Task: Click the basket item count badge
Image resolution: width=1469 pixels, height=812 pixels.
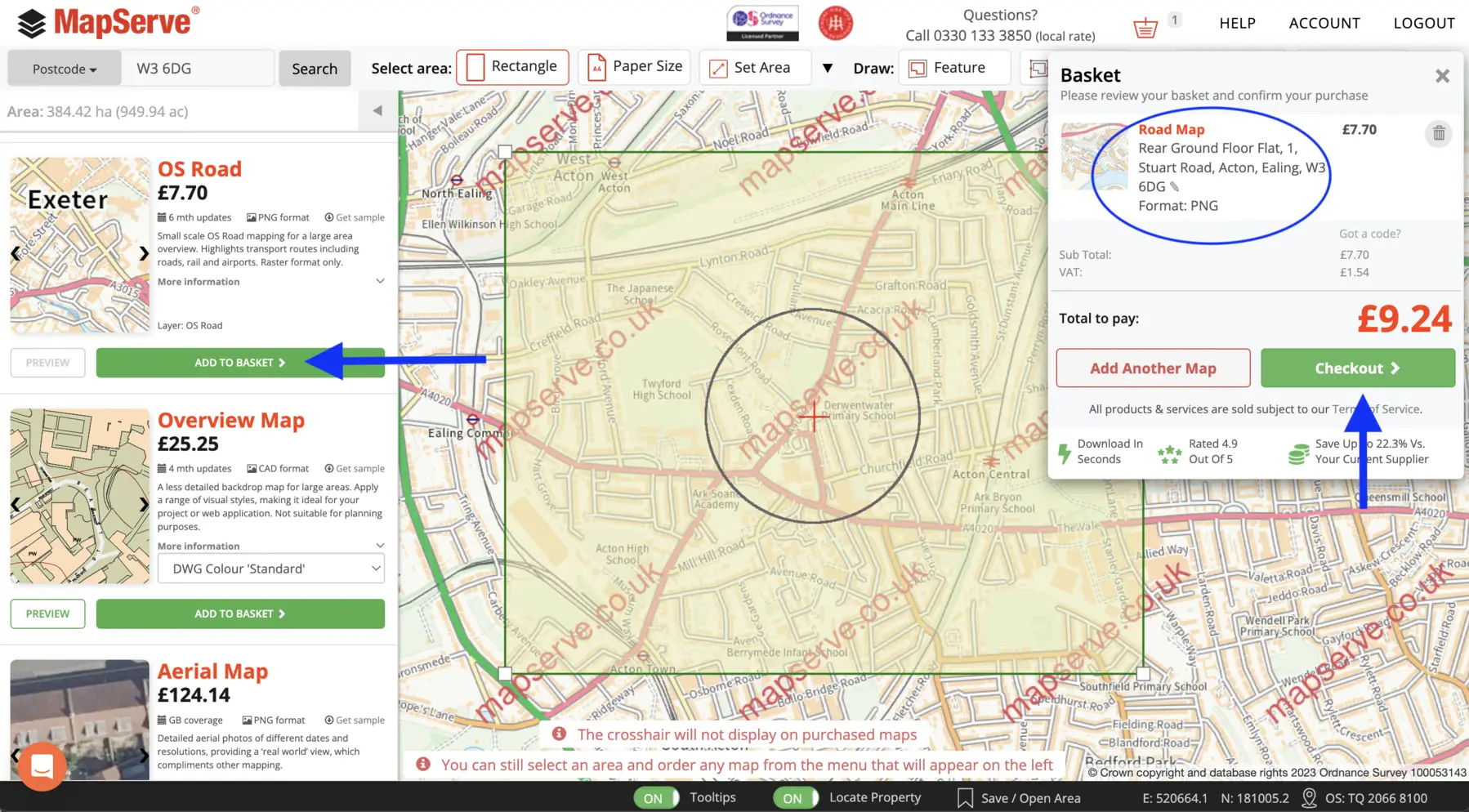Action: 1174,20
